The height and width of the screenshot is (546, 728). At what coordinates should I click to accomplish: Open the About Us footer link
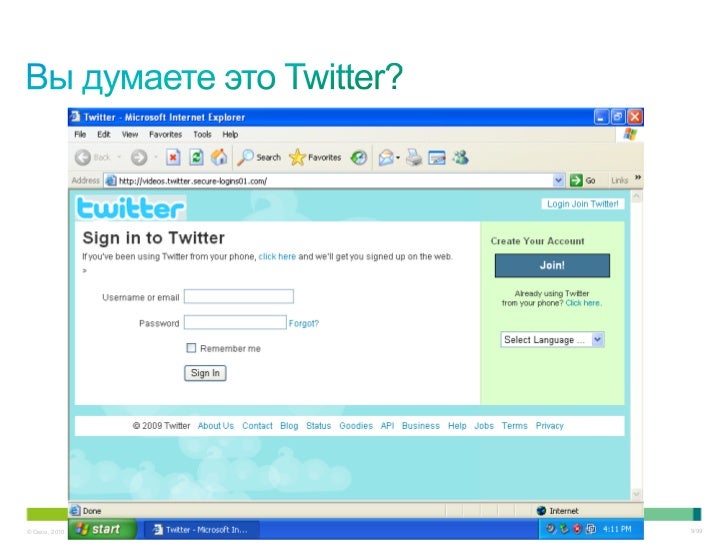point(216,426)
